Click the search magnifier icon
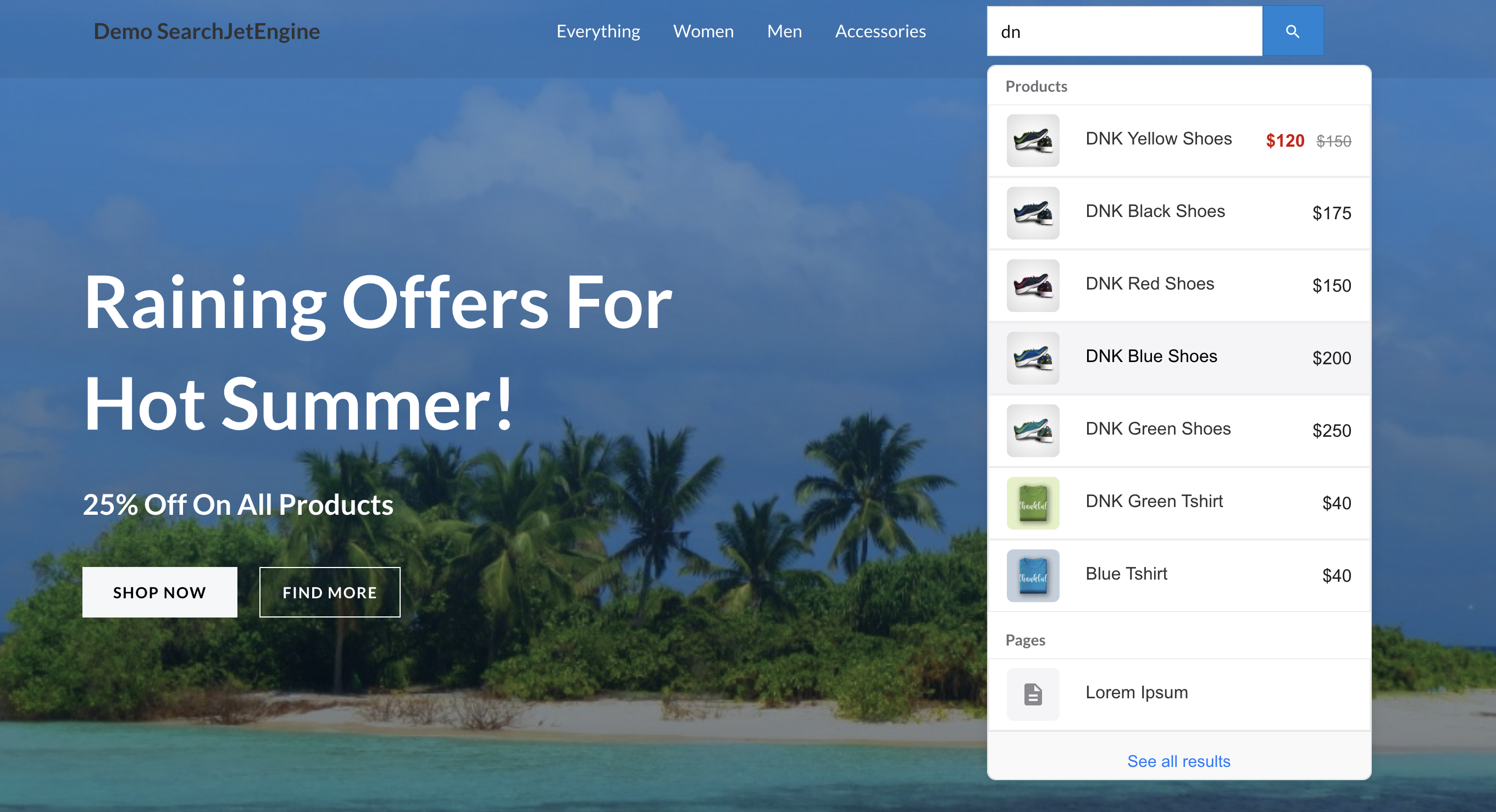The width and height of the screenshot is (1496, 812). [x=1292, y=31]
